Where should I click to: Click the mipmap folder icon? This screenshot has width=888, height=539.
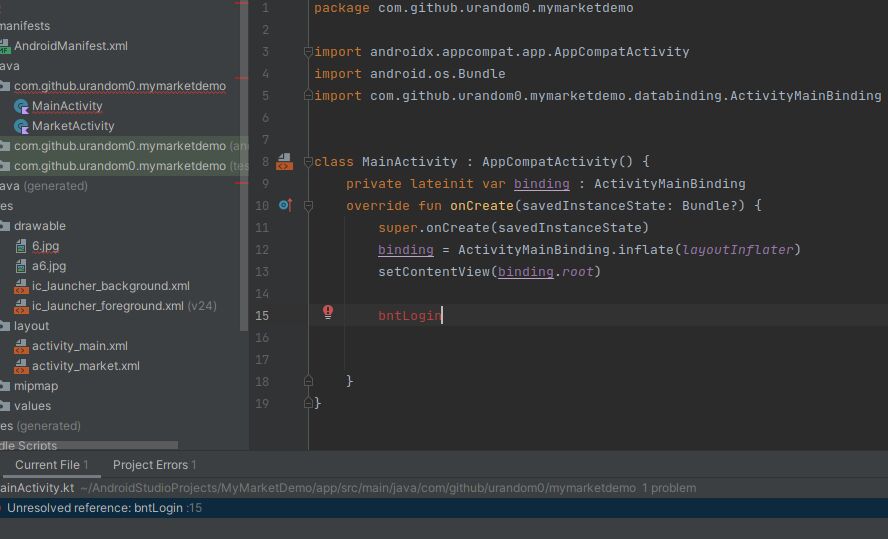[x=5, y=386]
